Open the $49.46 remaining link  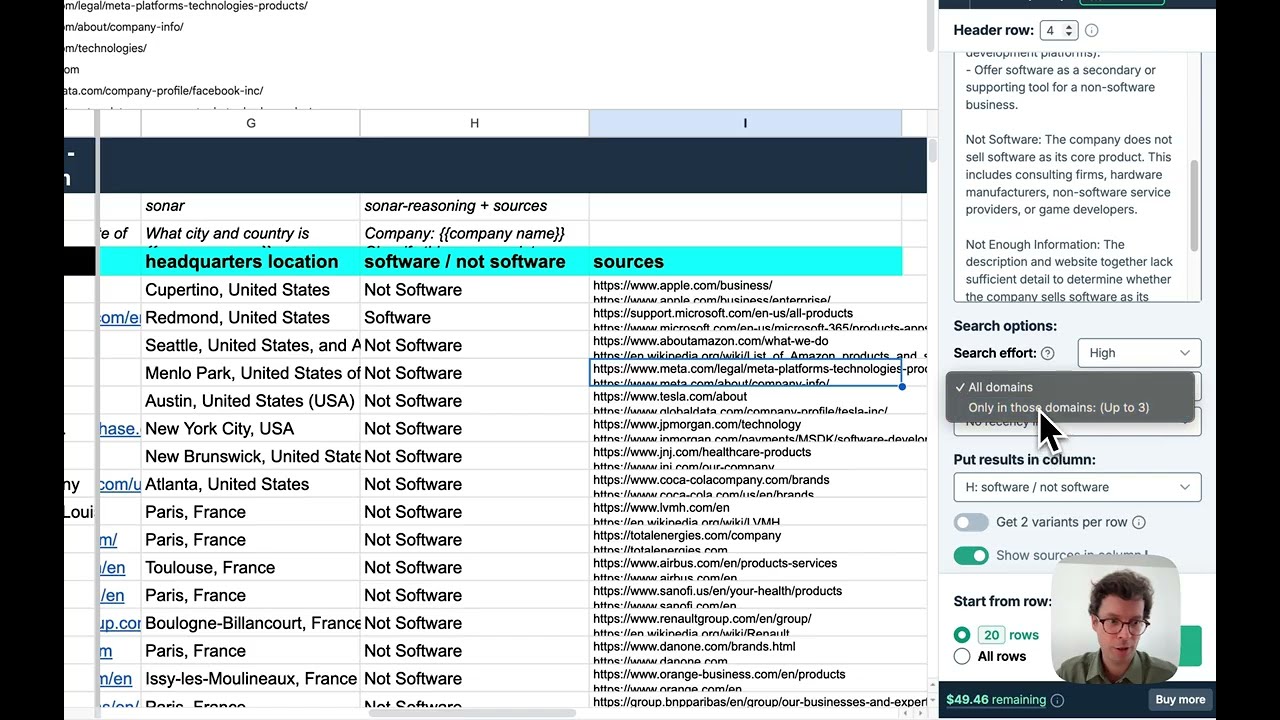point(996,700)
